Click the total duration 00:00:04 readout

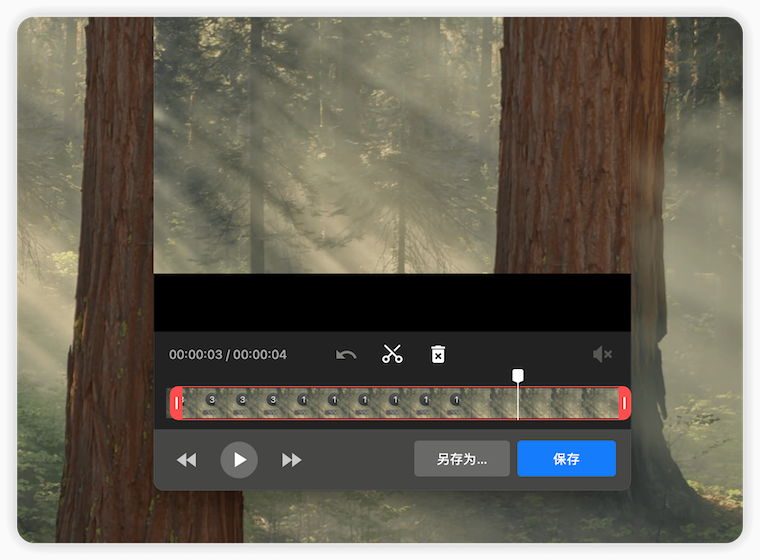click(x=260, y=355)
